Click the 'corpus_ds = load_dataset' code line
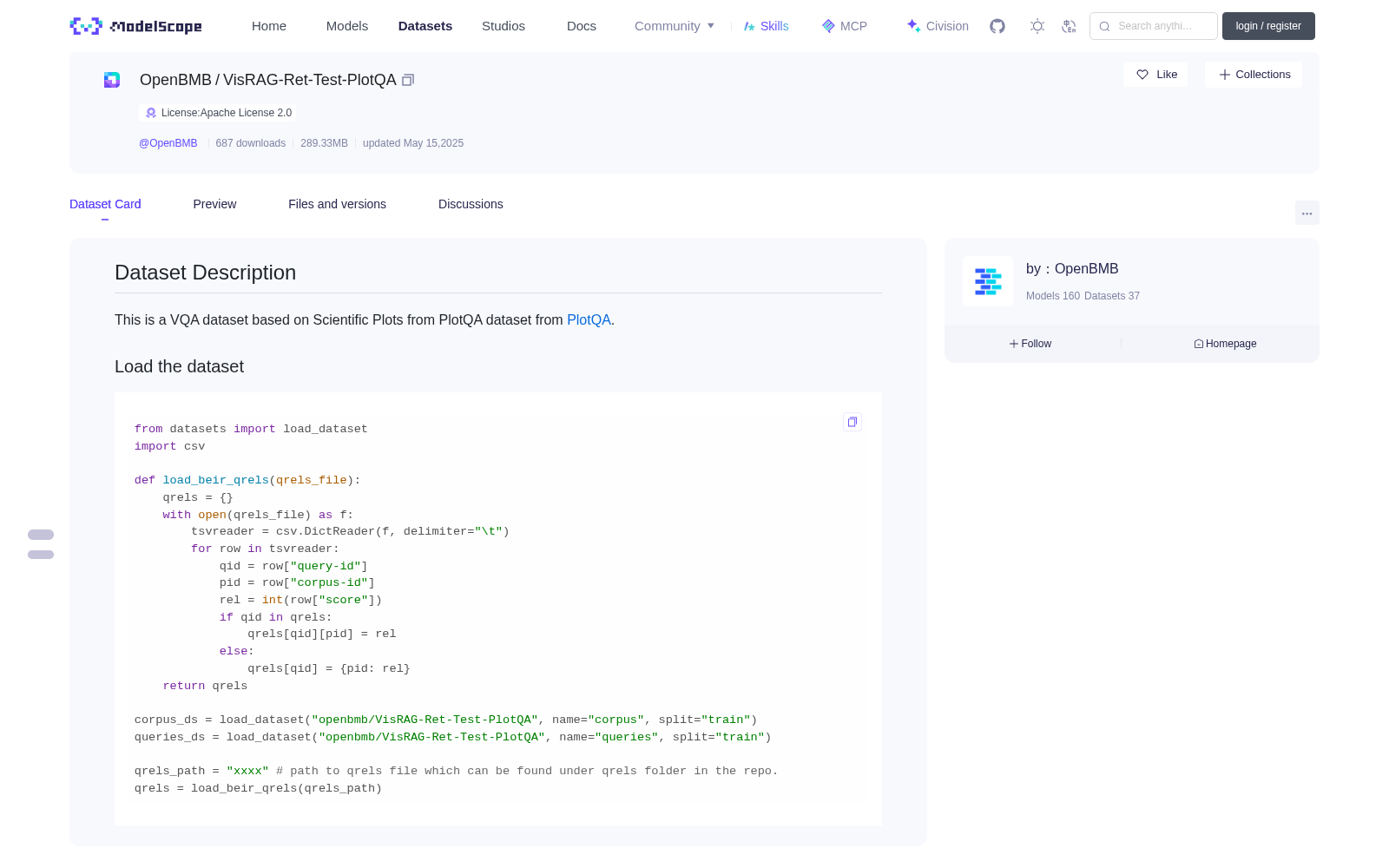This screenshot has width=1389, height=868. [445, 720]
